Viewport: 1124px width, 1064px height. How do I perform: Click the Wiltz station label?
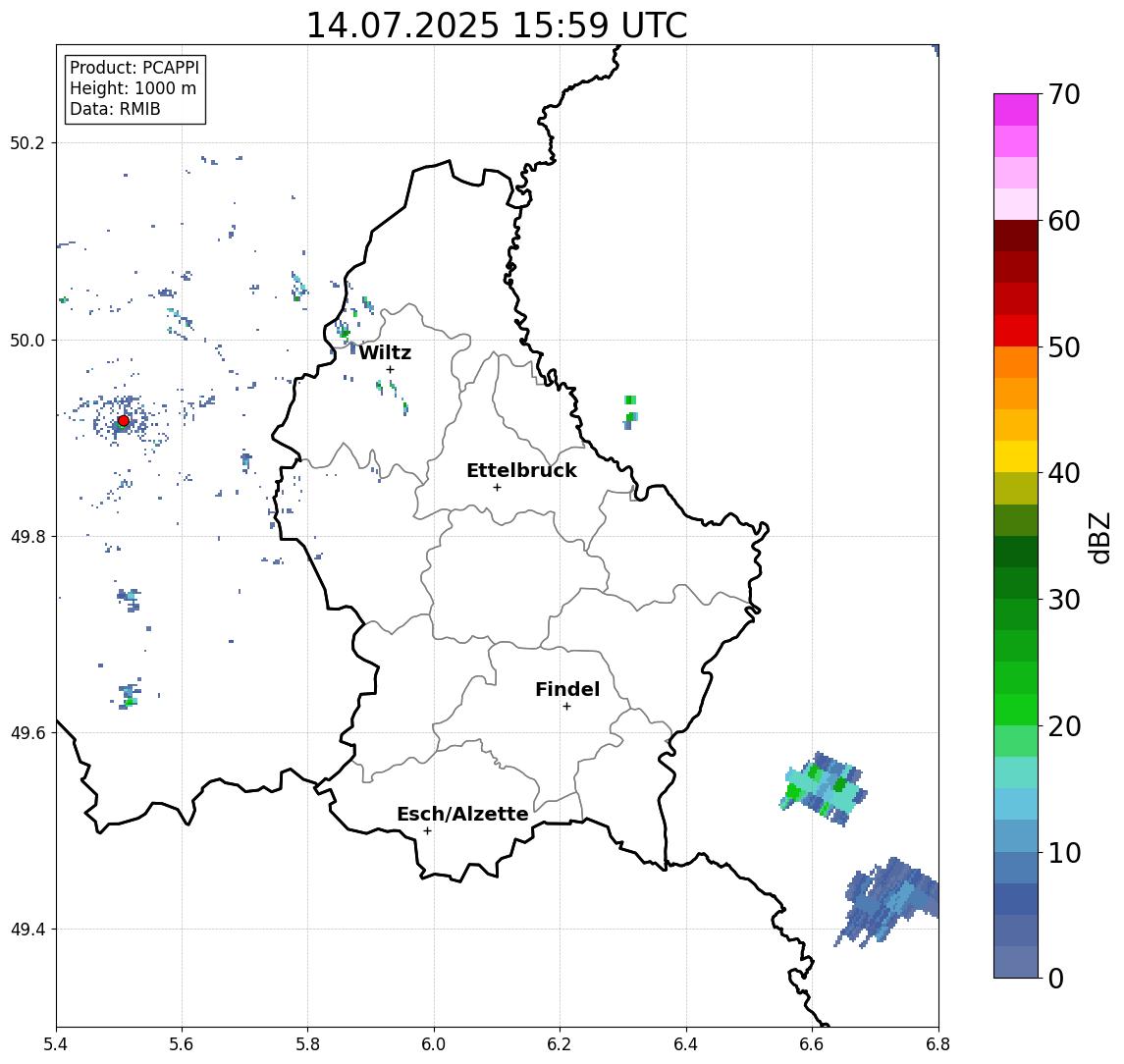click(x=385, y=352)
